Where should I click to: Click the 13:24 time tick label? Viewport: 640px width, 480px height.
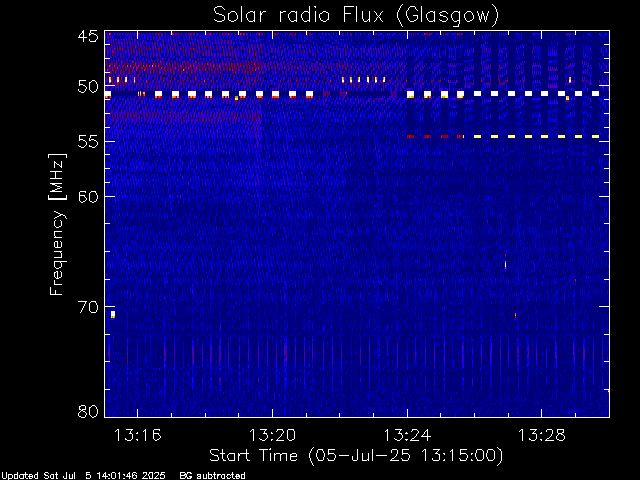tap(407, 435)
